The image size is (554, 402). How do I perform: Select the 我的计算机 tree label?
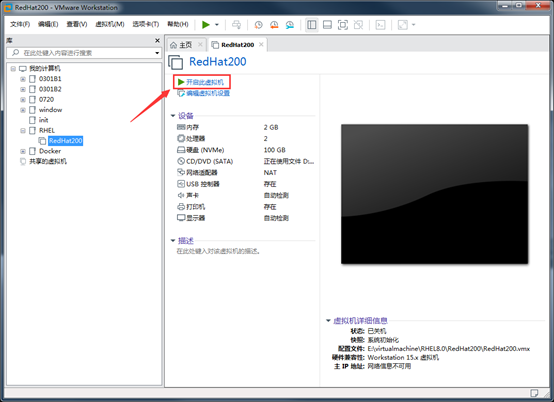[x=45, y=69]
